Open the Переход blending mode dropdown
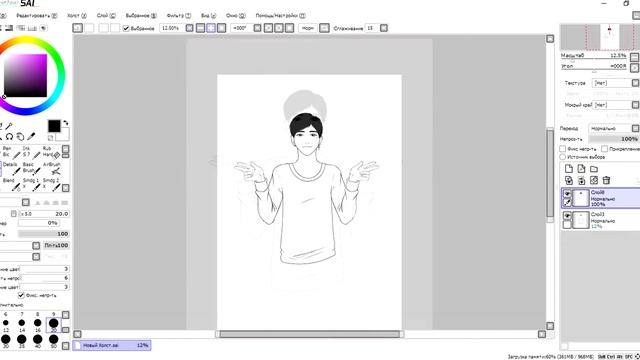The height and width of the screenshot is (360, 640). click(x=636, y=128)
